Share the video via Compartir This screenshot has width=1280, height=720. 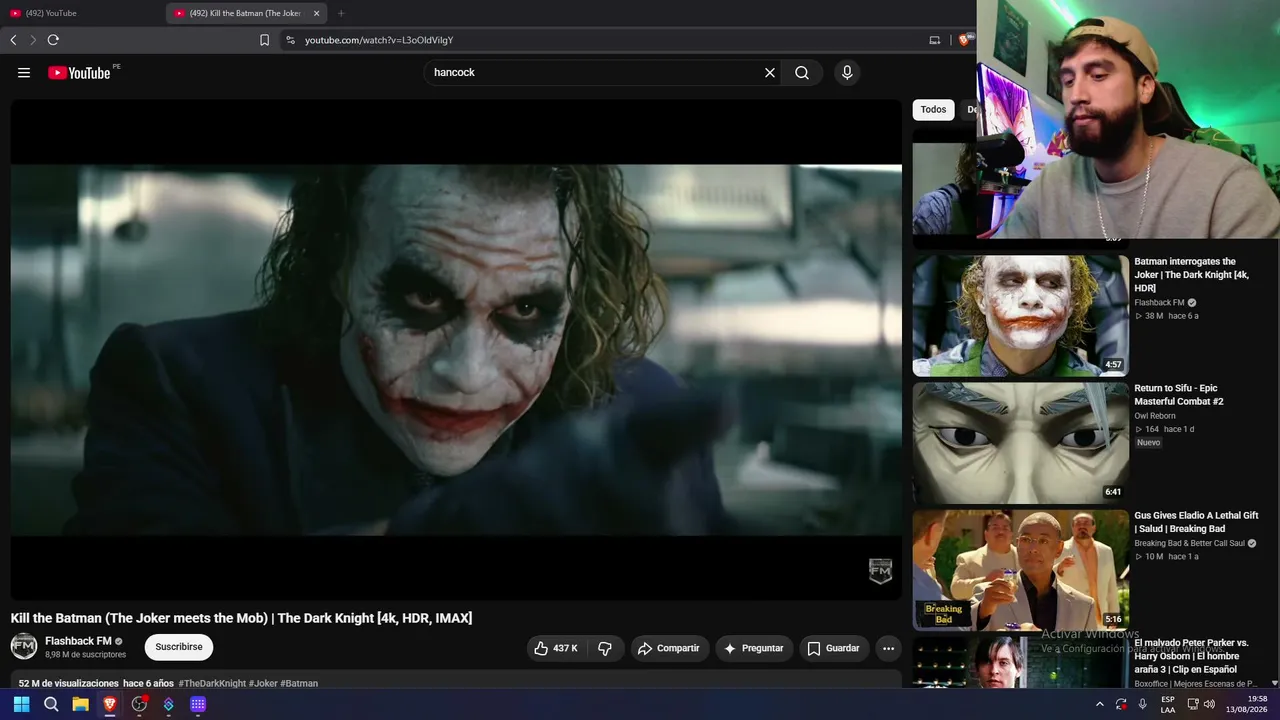coord(669,648)
